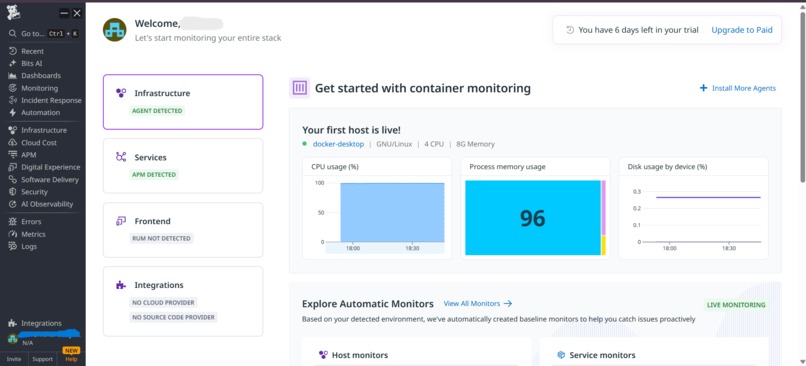Click the Logs icon in the sidebar
The image size is (806, 366).
coord(13,246)
